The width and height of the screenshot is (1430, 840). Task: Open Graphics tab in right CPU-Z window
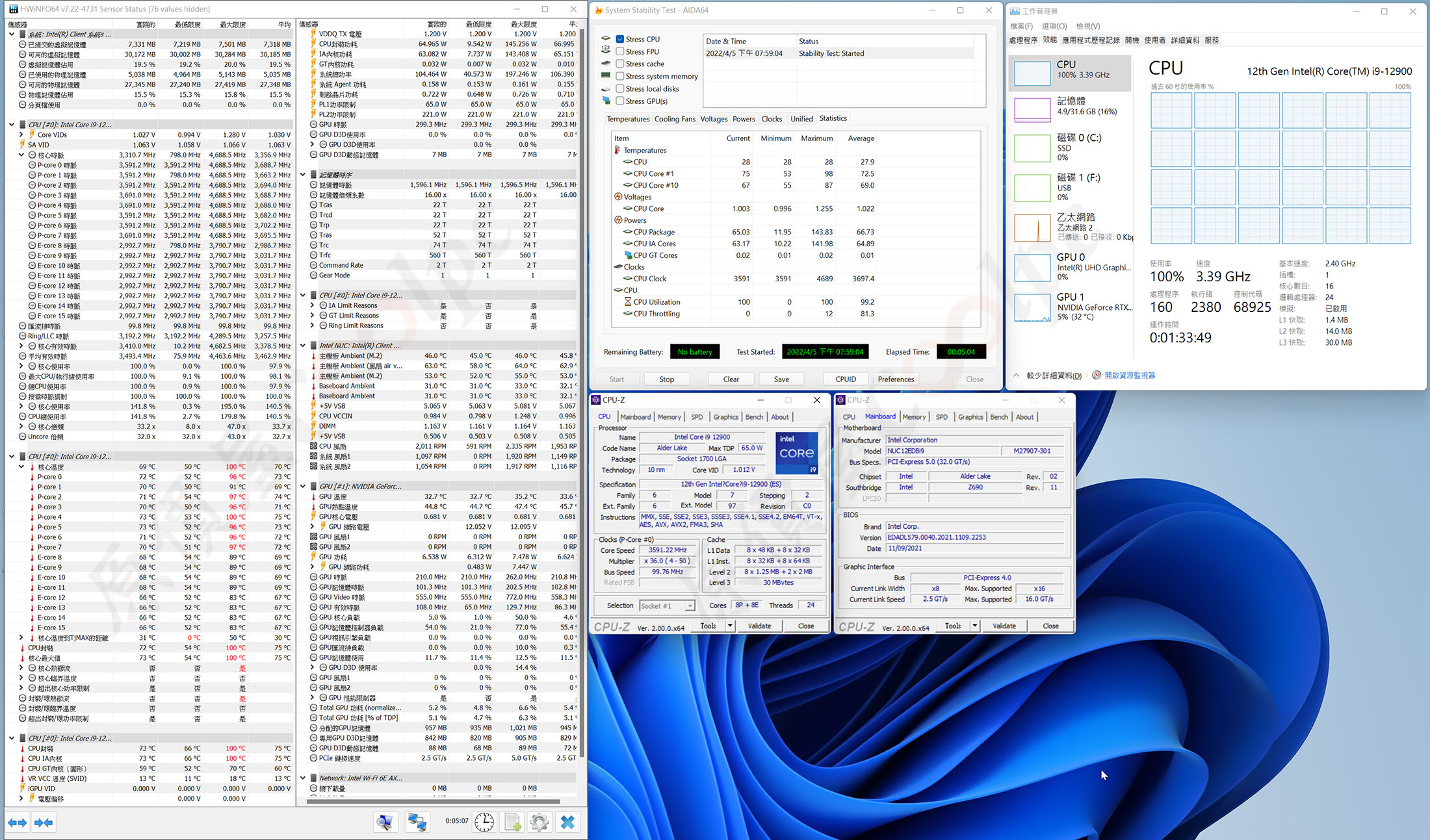[x=970, y=417]
